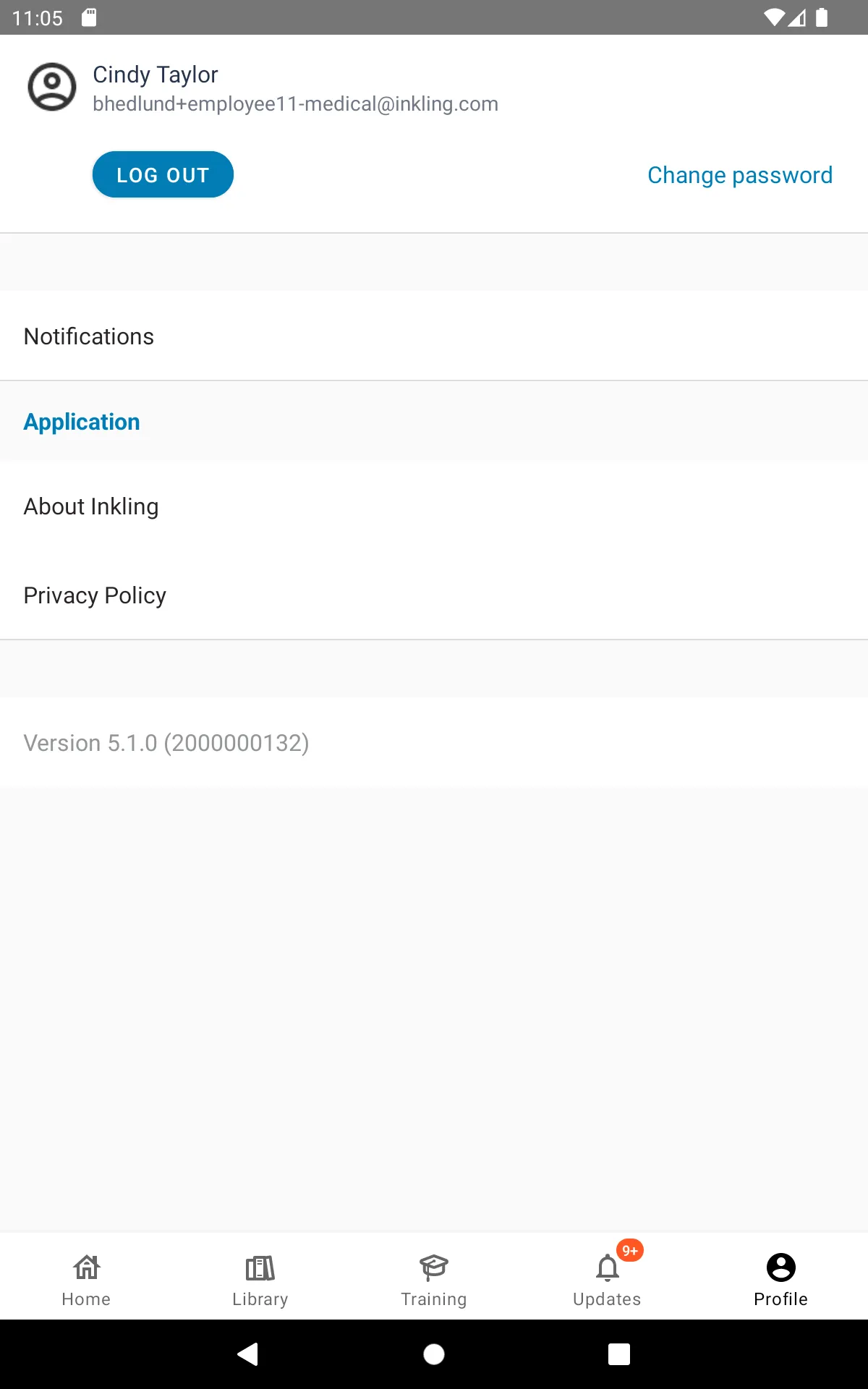Screen dimensions: 868x1389
Task: Tap the Application section header
Action: click(82, 422)
